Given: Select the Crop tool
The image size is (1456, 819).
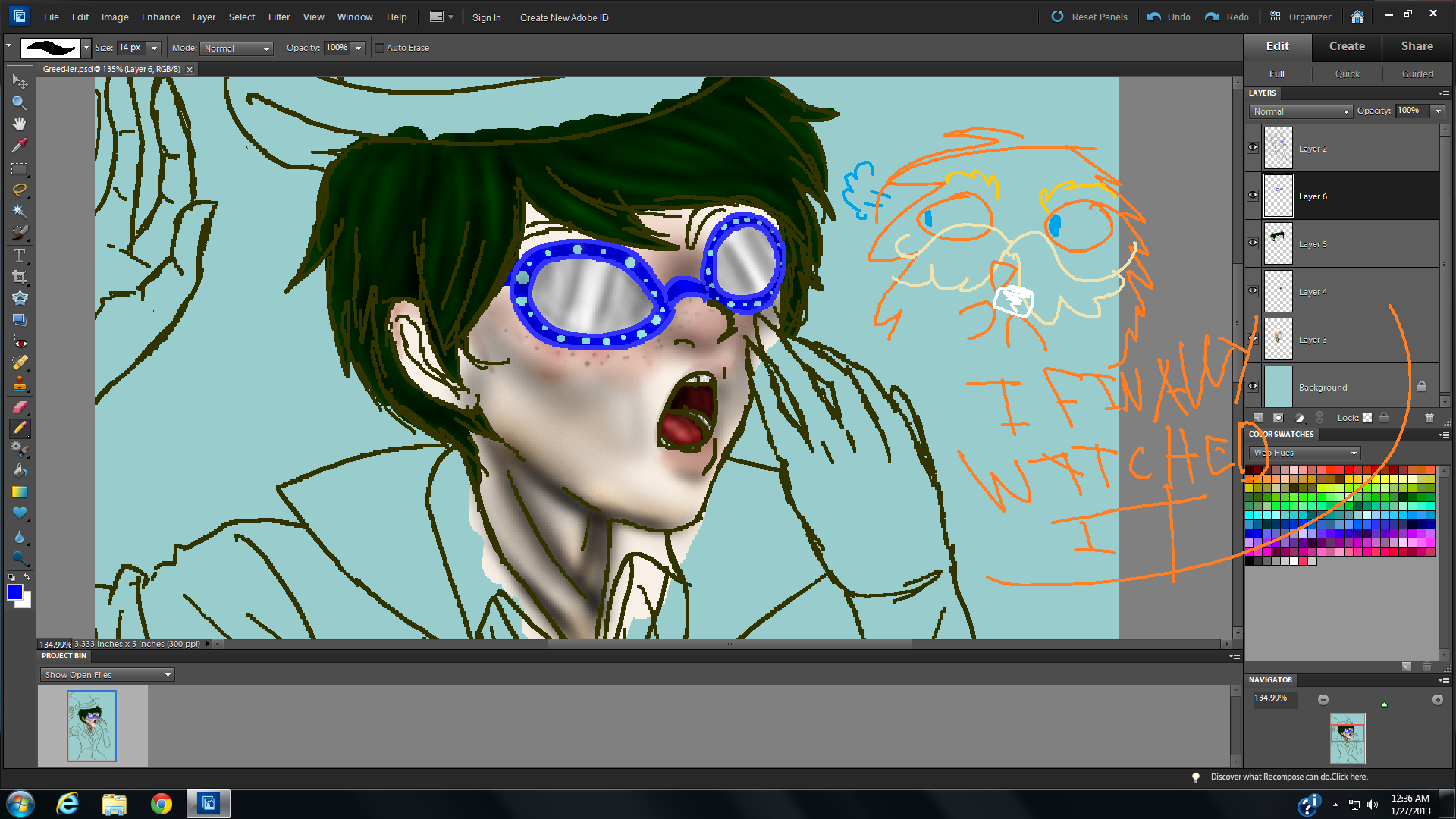Looking at the screenshot, I should pyautogui.click(x=20, y=277).
